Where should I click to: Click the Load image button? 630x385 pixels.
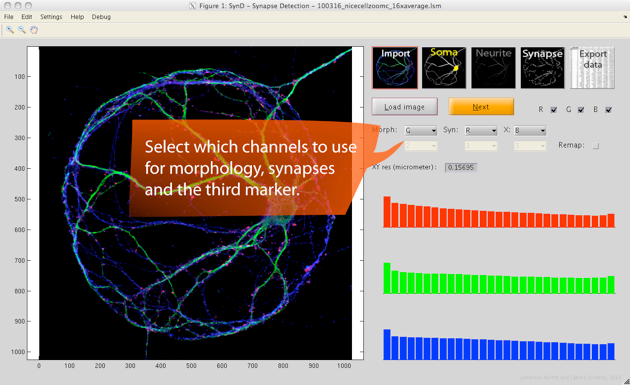(x=405, y=107)
